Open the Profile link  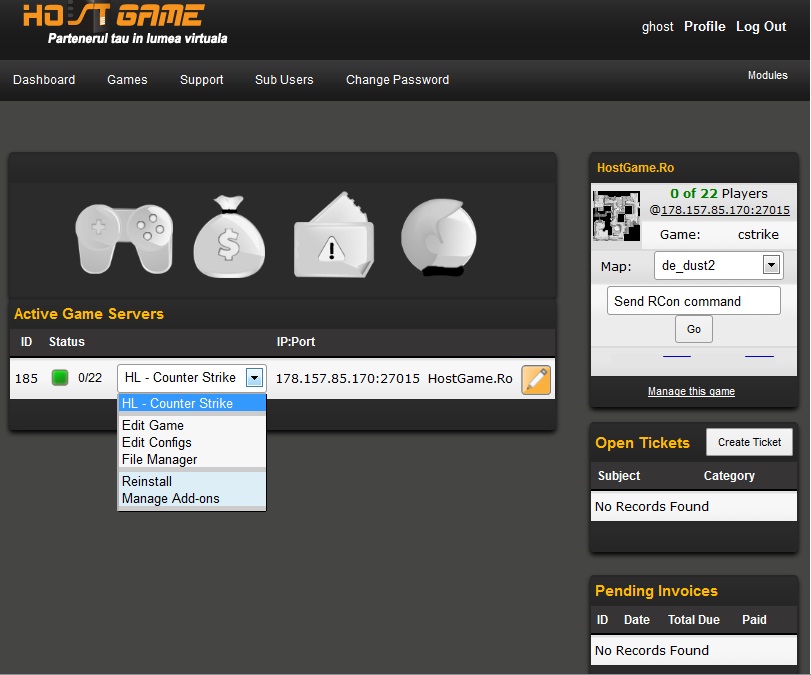704,26
